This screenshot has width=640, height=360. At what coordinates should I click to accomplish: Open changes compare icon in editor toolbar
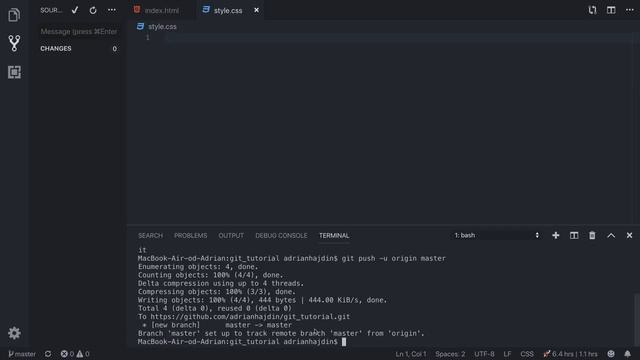pyautogui.click(x=592, y=10)
